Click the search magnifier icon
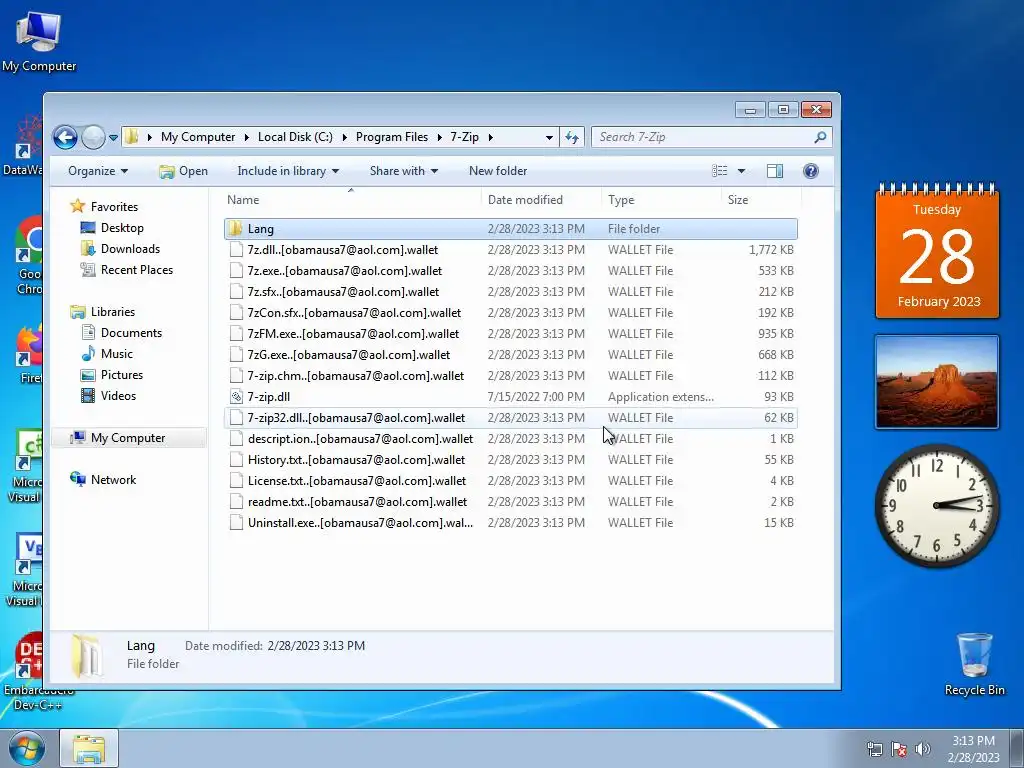 click(x=820, y=137)
